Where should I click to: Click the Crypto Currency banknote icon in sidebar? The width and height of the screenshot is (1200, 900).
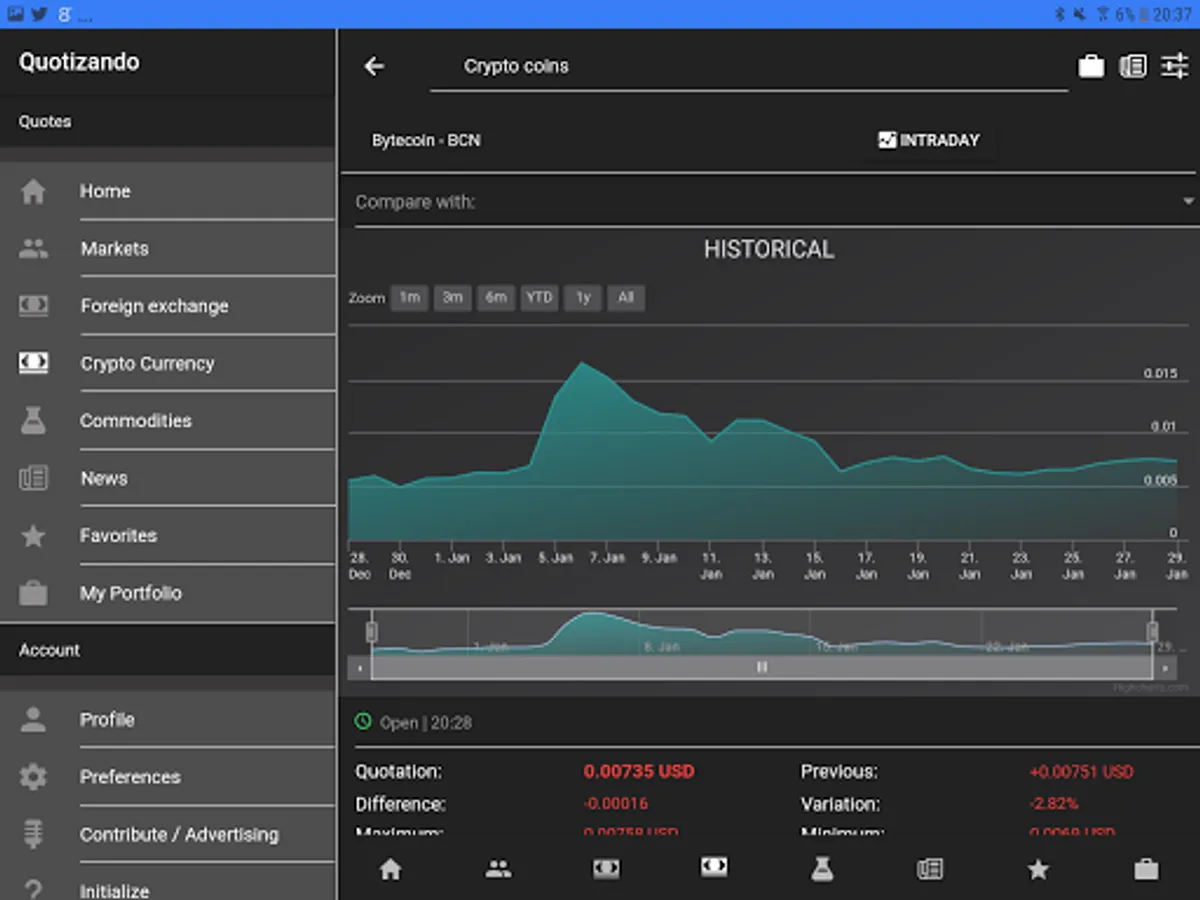pos(33,363)
